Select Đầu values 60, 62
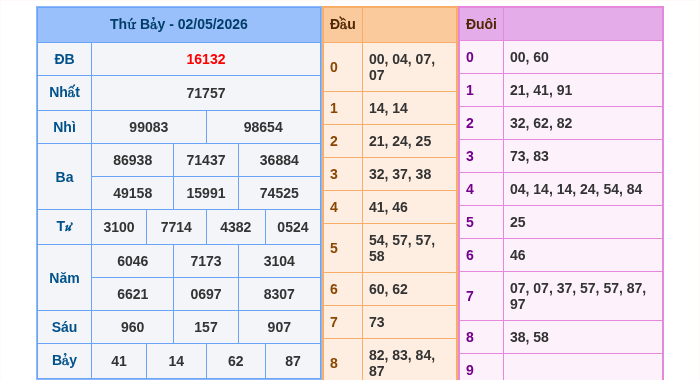The image size is (700, 380). click(x=388, y=289)
